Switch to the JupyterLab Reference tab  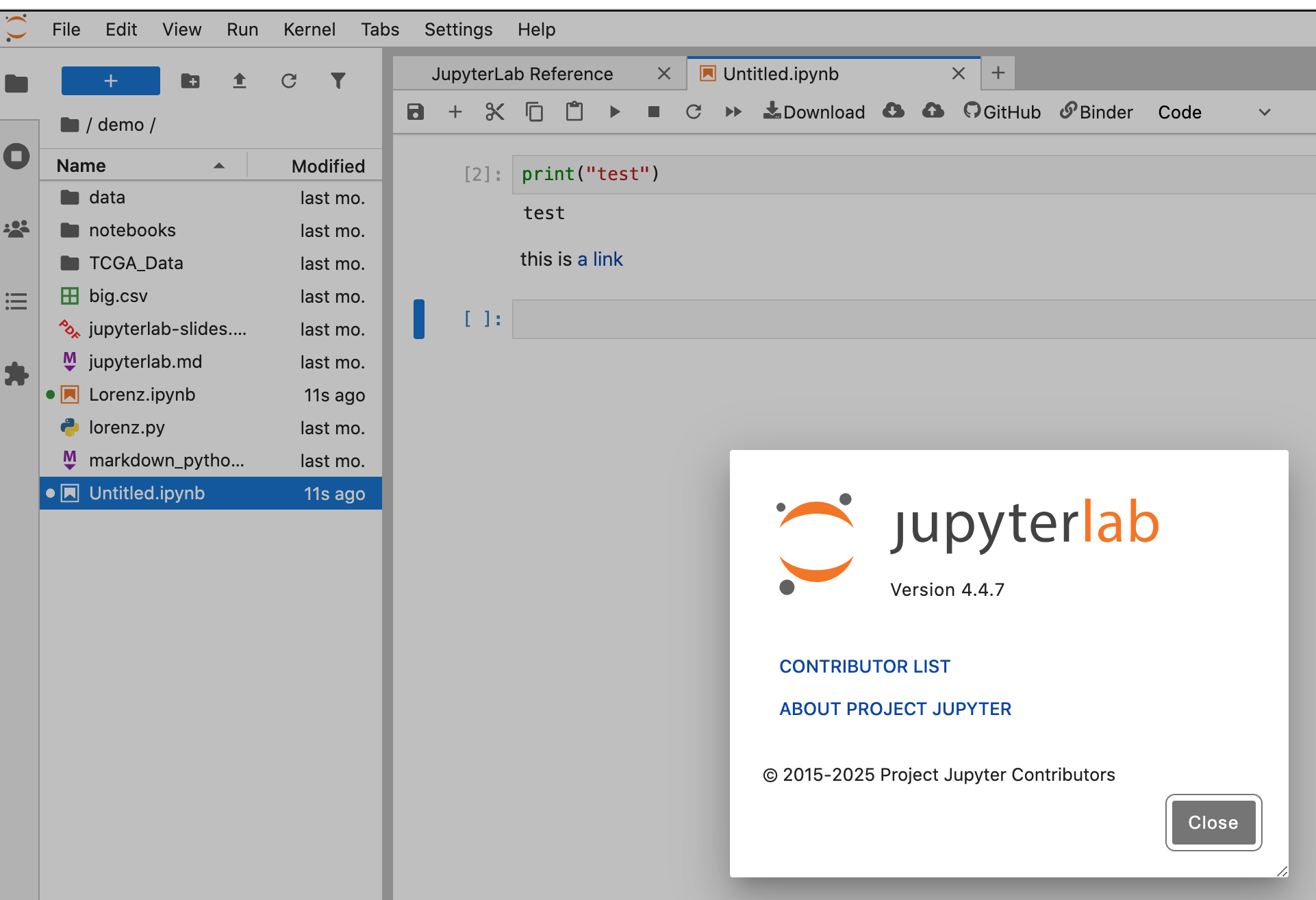coord(522,74)
